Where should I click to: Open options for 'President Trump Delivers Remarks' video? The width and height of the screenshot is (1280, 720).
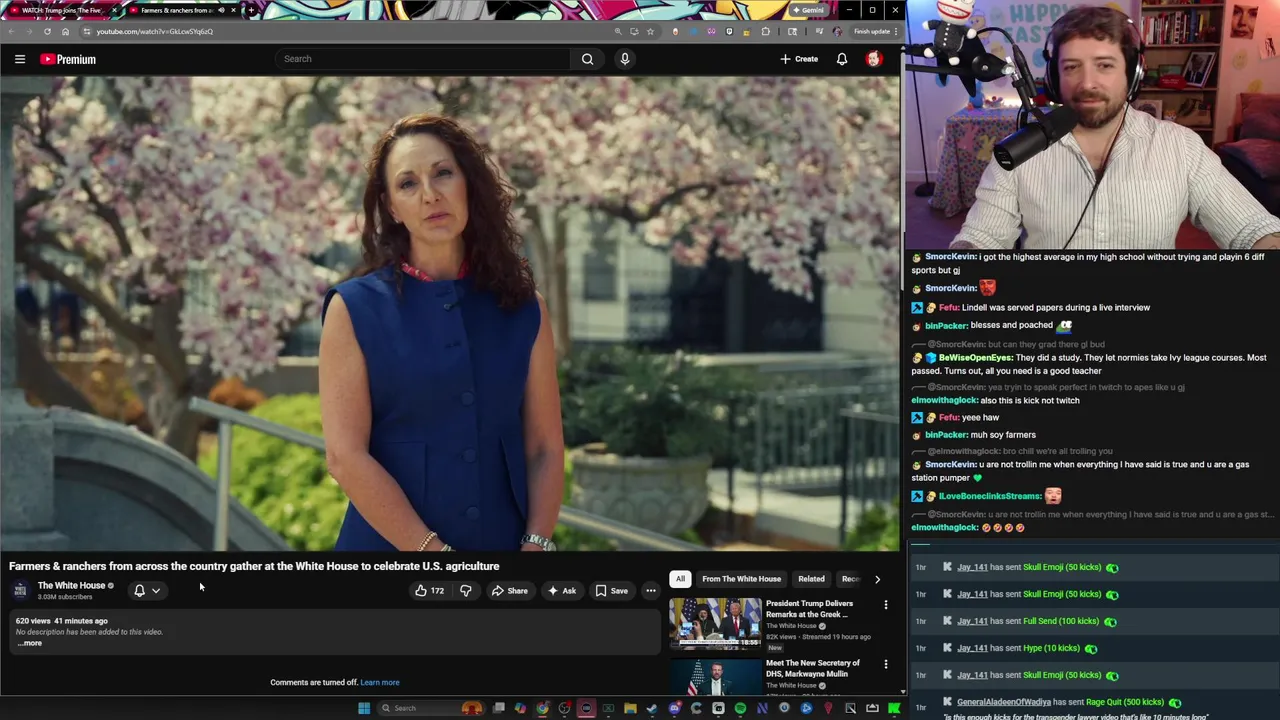pyautogui.click(x=885, y=605)
